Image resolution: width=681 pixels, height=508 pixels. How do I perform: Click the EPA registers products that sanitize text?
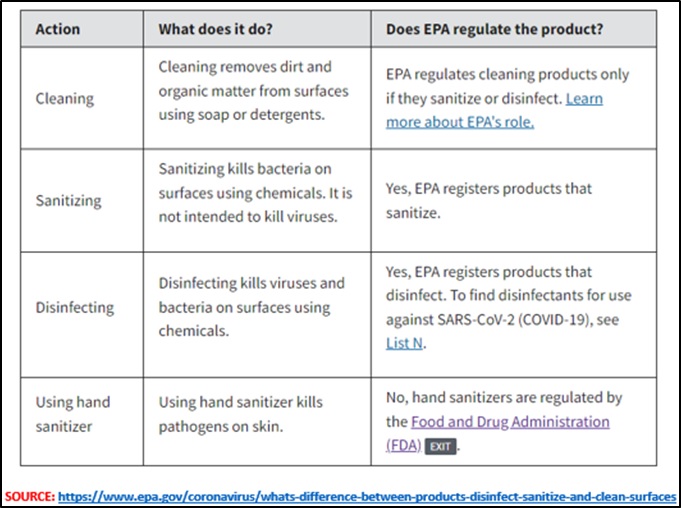pos(489,201)
